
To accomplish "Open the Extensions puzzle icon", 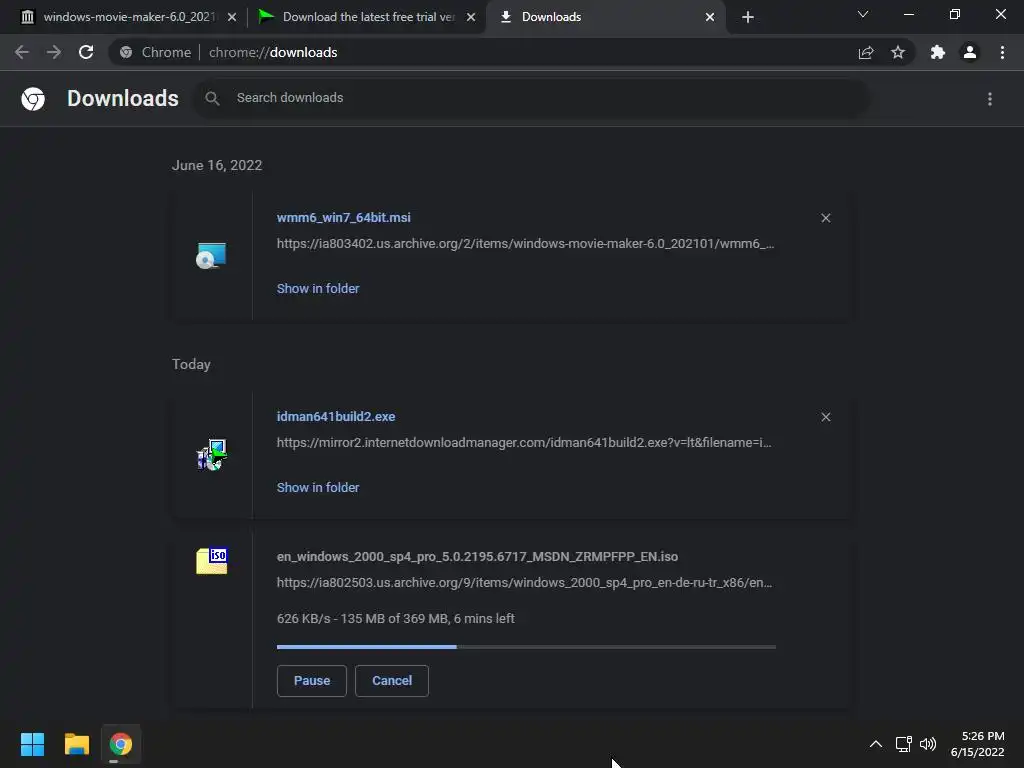I will (938, 52).
